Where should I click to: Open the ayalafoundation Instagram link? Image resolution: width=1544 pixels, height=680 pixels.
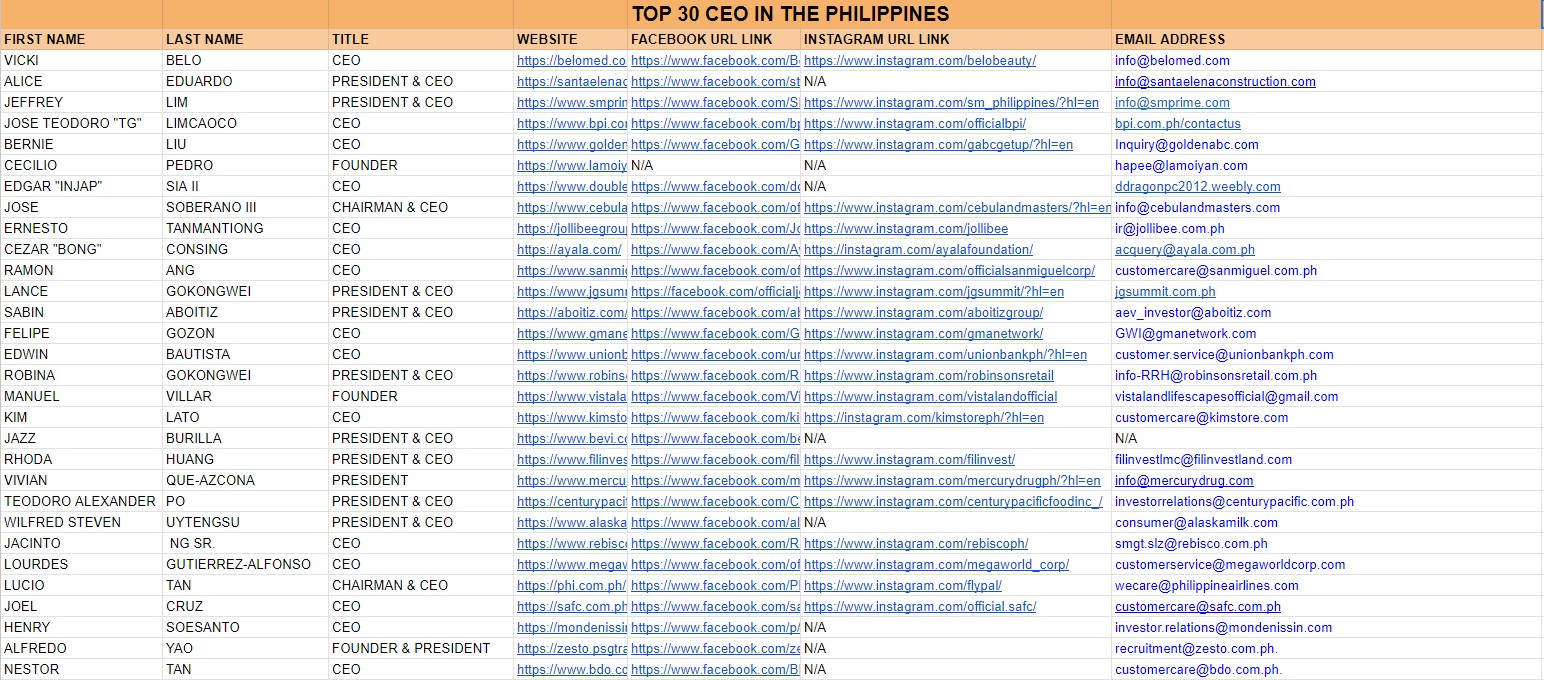918,250
